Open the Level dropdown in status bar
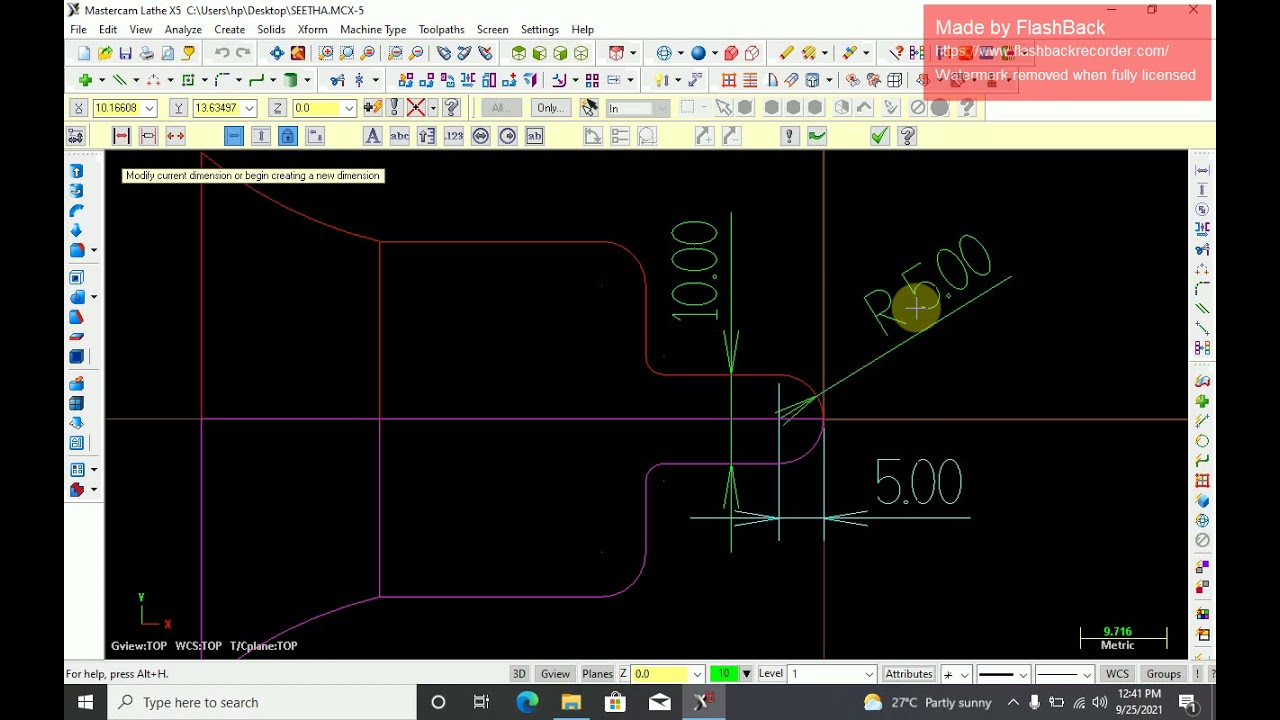Viewport: 1280px width, 720px height. point(869,674)
